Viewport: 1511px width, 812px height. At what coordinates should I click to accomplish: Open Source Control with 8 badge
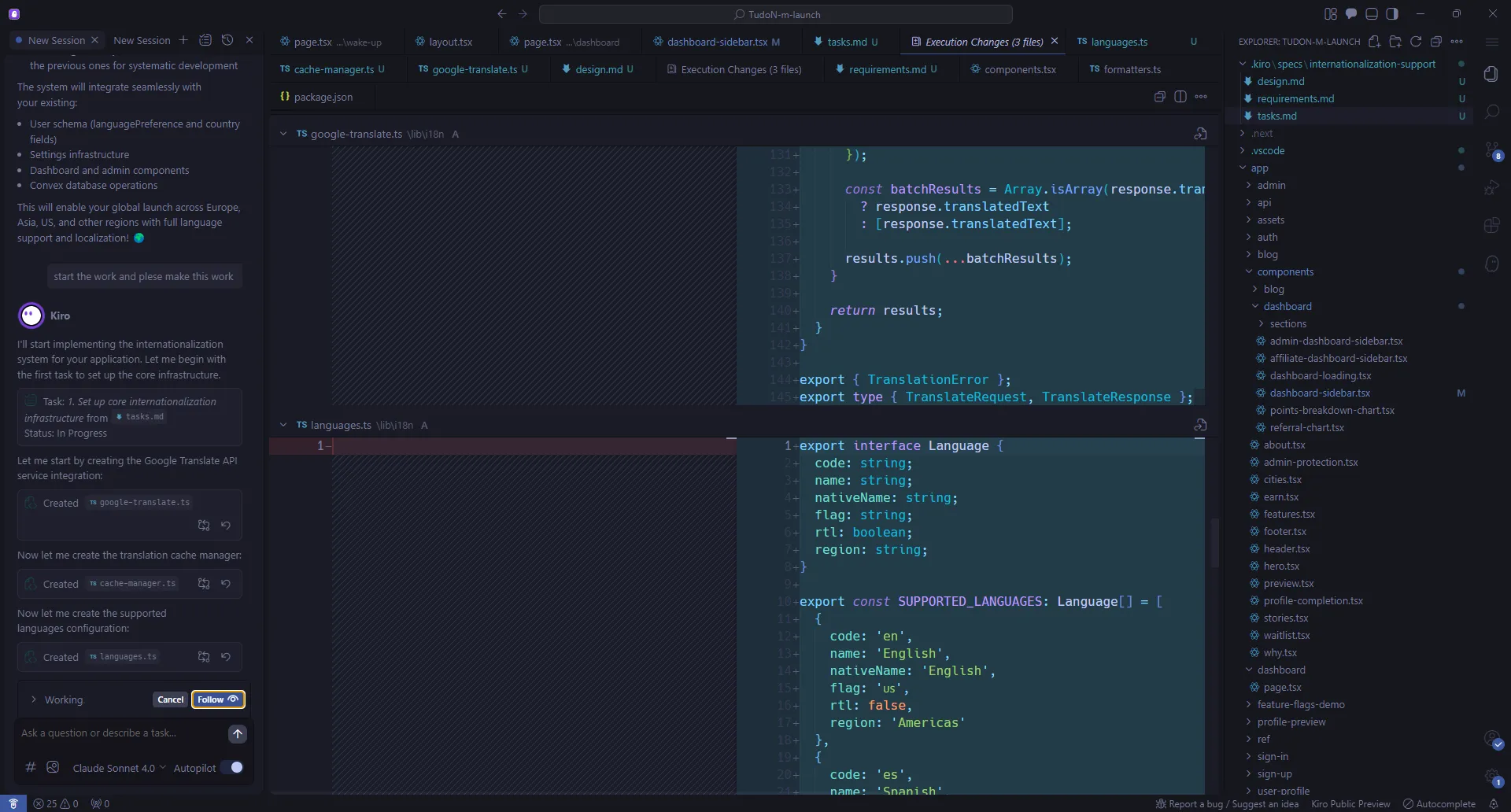1492,149
